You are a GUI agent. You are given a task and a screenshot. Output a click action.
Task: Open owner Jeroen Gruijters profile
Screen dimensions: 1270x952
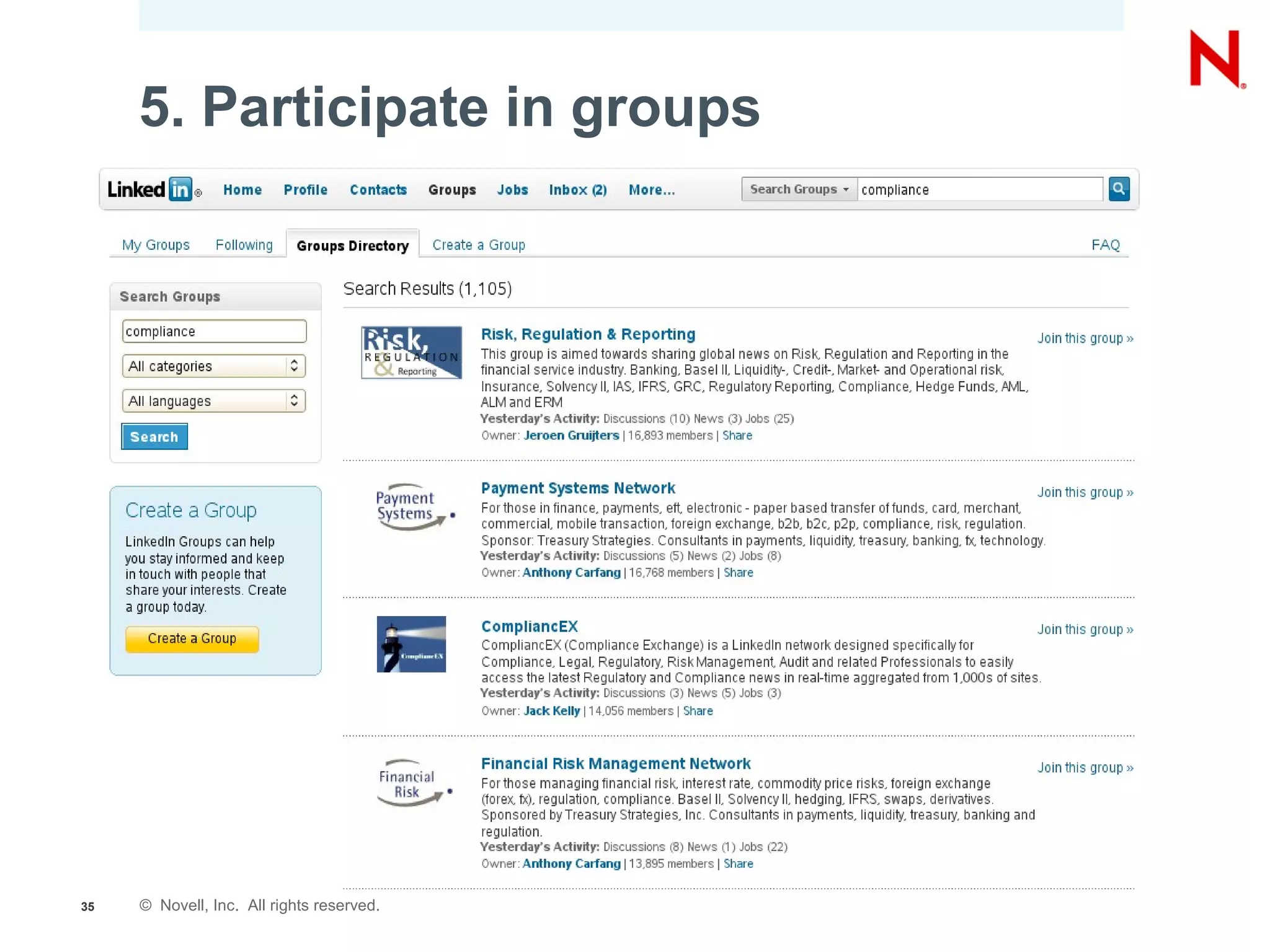click(x=571, y=435)
